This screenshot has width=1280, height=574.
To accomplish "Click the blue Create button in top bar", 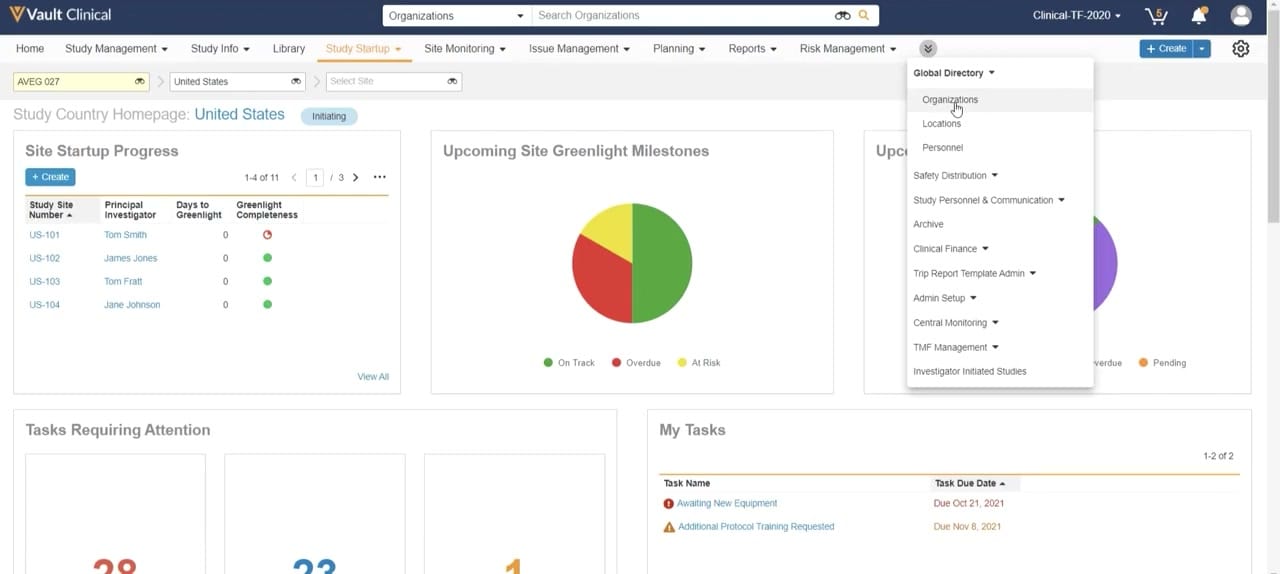I will pos(1167,48).
